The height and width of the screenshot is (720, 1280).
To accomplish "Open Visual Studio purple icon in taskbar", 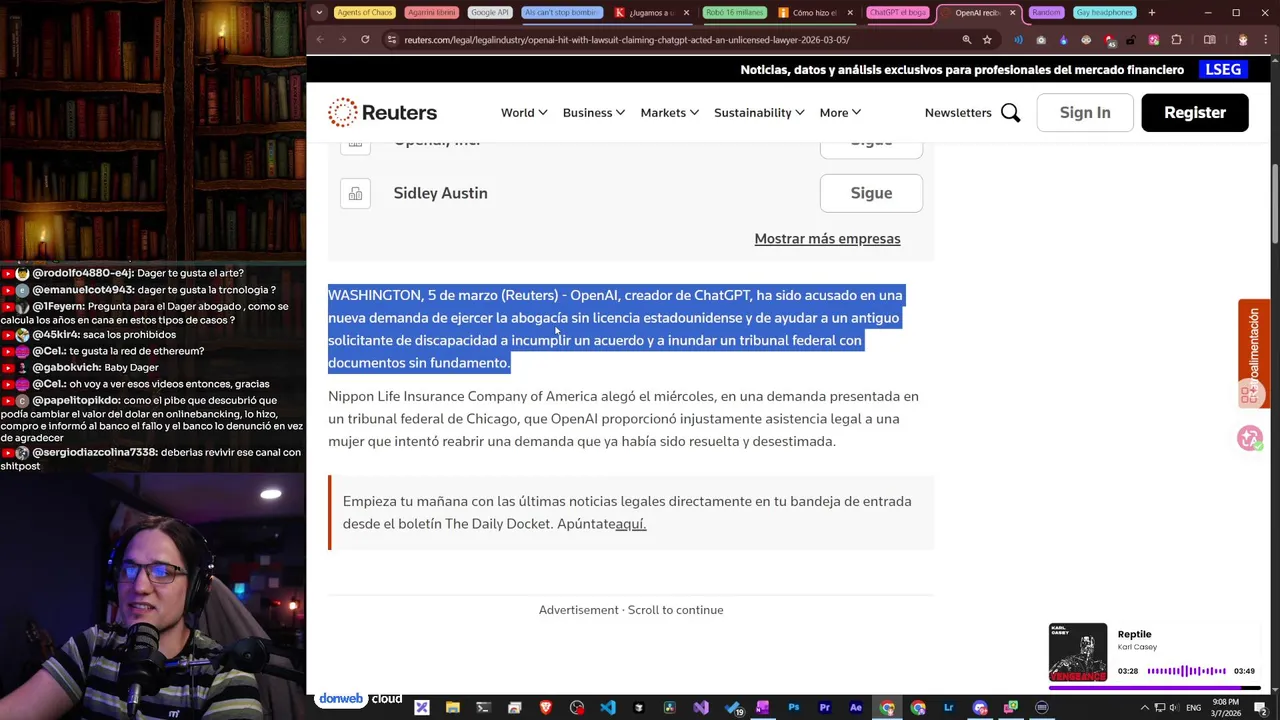I will 700,708.
